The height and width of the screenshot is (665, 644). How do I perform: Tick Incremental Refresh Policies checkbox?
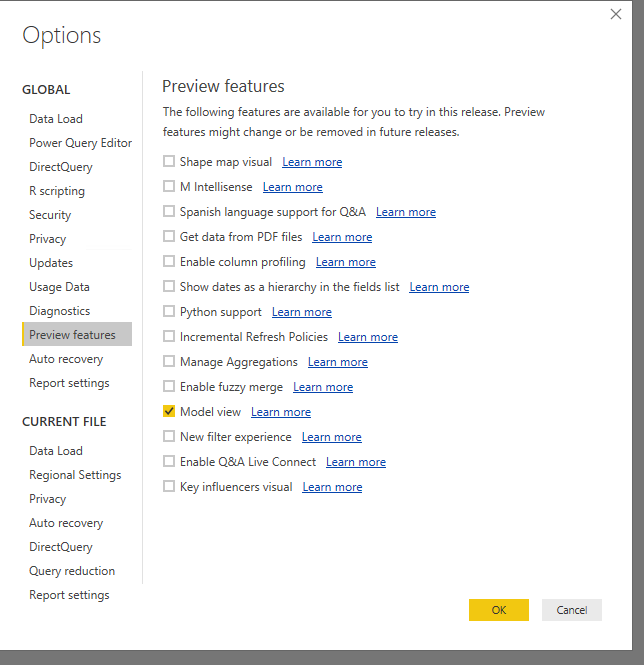click(x=169, y=336)
